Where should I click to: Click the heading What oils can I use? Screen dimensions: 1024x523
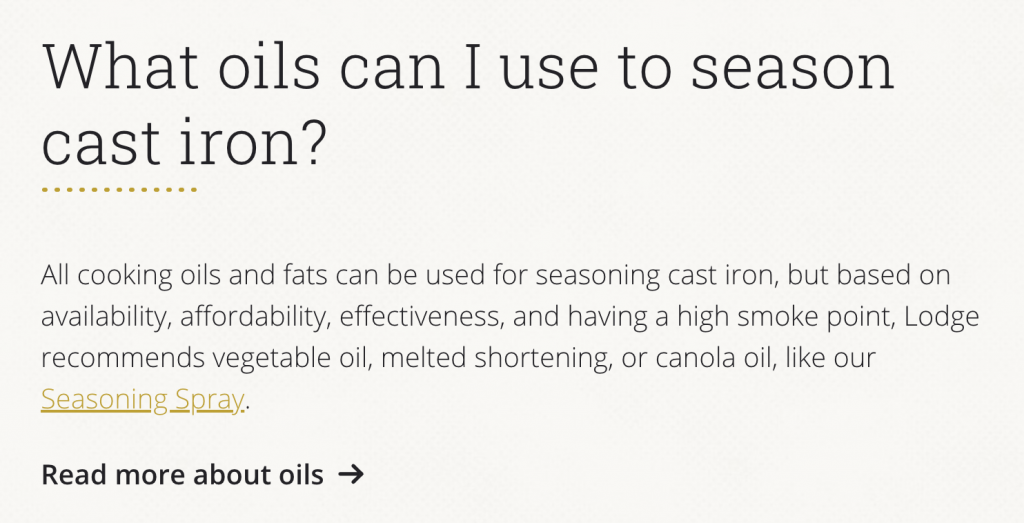tap(468, 104)
